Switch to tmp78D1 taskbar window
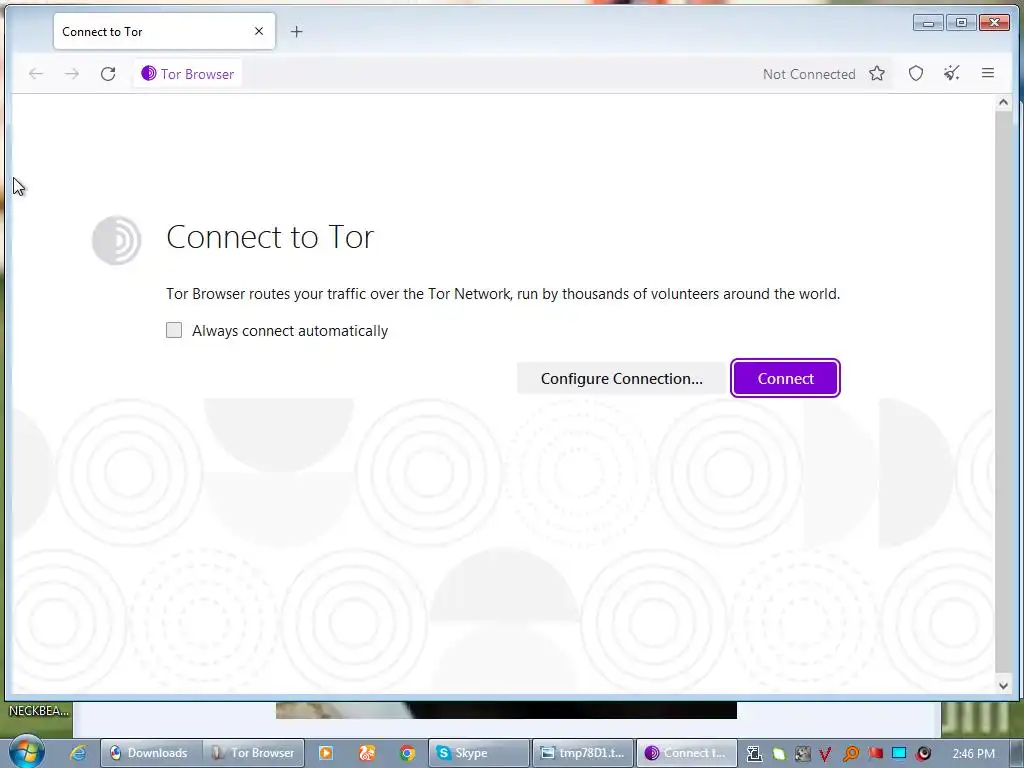1024x768 pixels. pos(583,754)
